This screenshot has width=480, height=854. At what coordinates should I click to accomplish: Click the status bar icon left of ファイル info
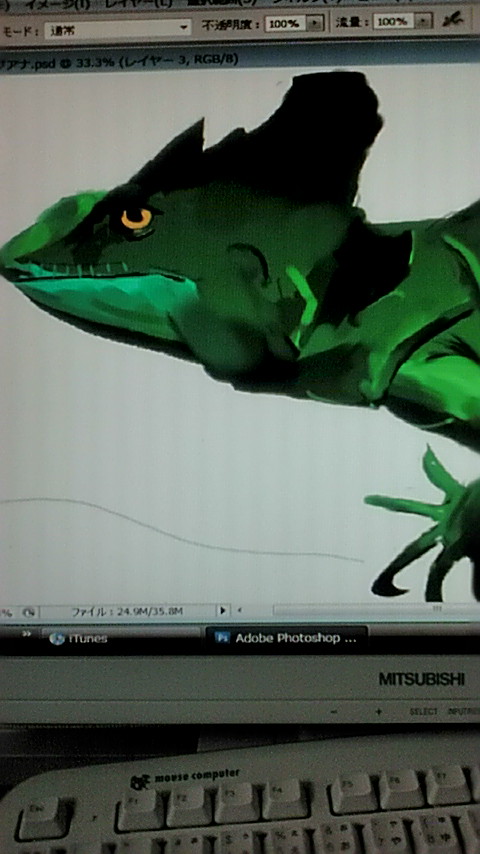point(29,612)
